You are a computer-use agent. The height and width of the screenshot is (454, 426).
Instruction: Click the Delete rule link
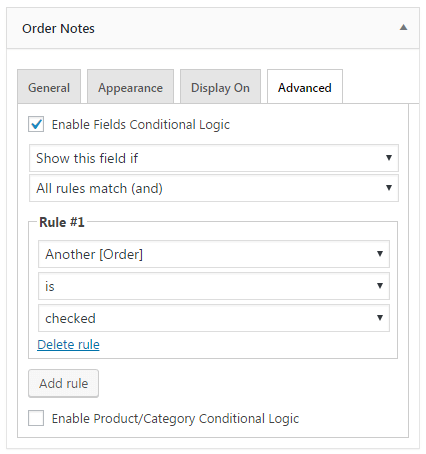(x=68, y=344)
